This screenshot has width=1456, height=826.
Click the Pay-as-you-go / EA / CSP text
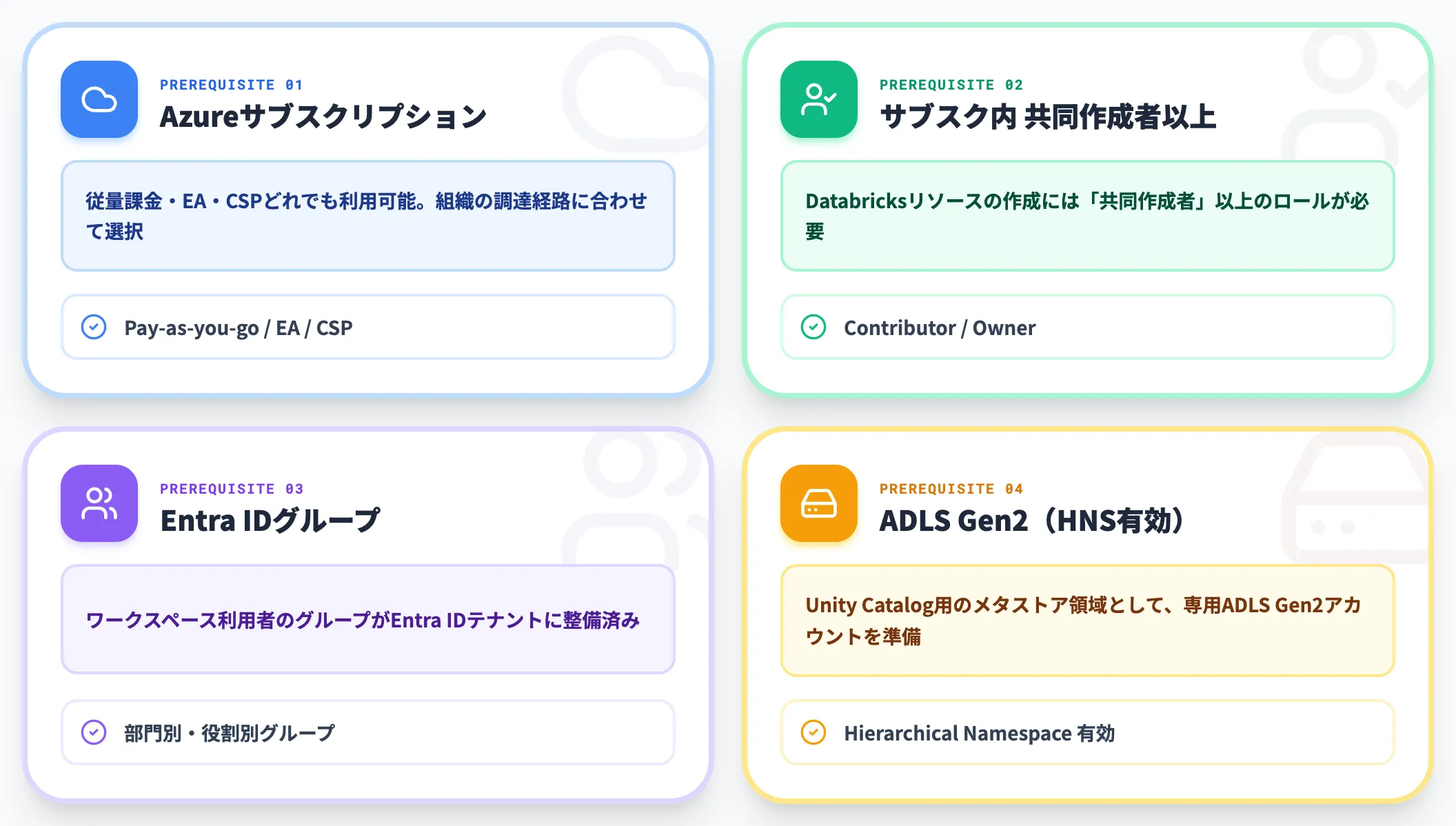(x=238, y=328)
